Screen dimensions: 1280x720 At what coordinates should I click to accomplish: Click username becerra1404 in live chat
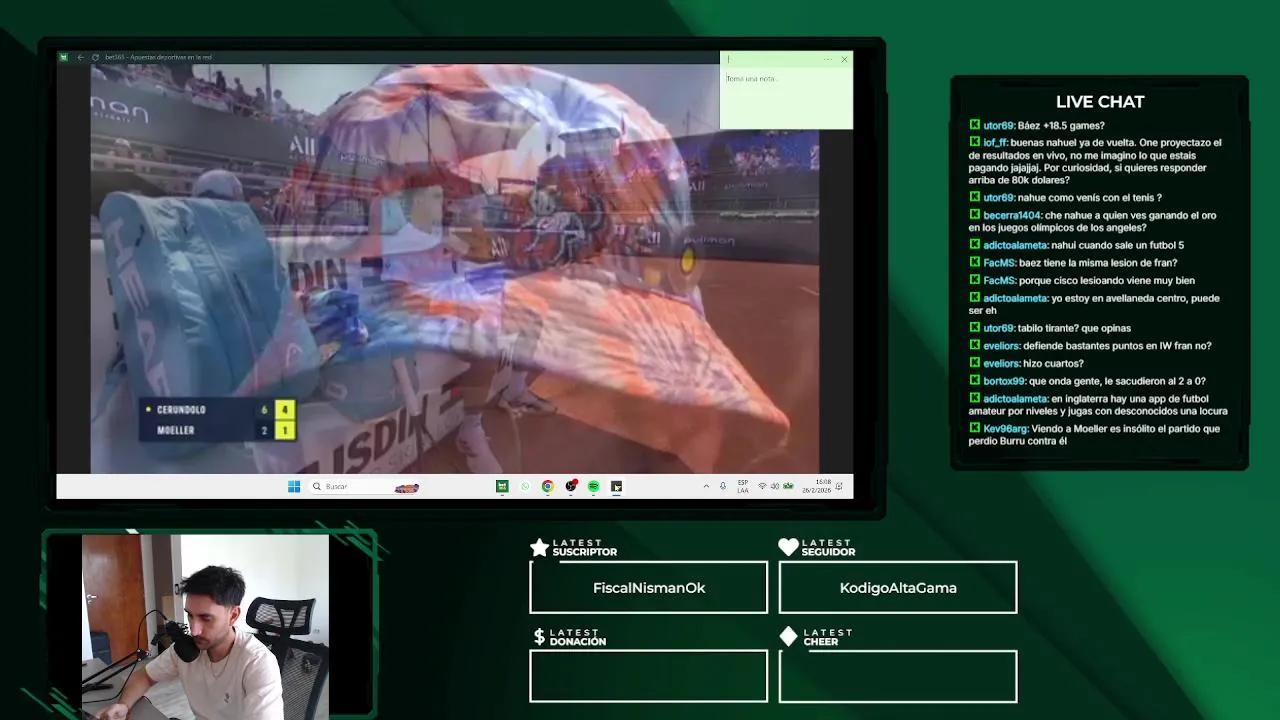coord(1012,216)
